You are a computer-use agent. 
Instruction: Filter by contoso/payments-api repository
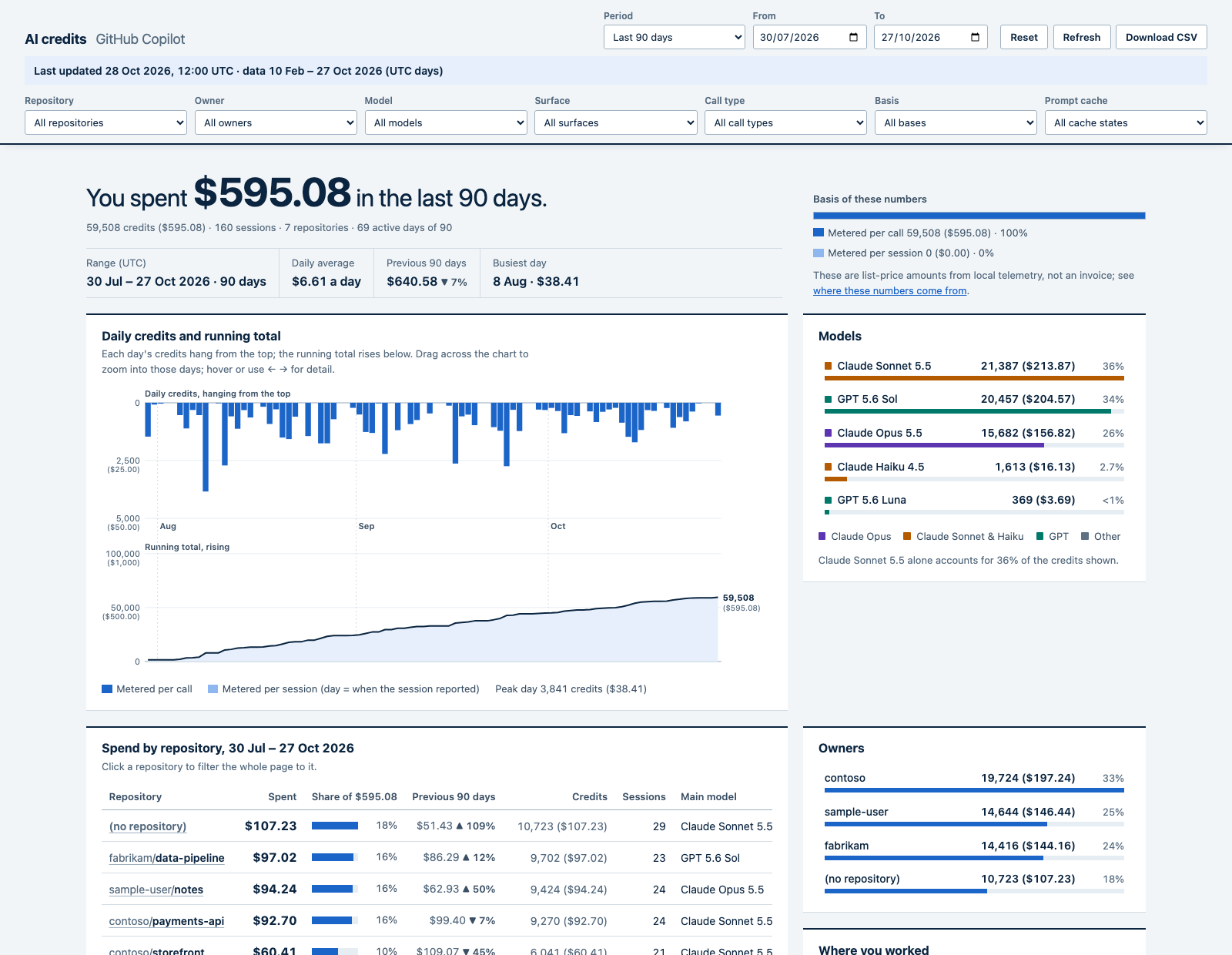click(166, 921)
